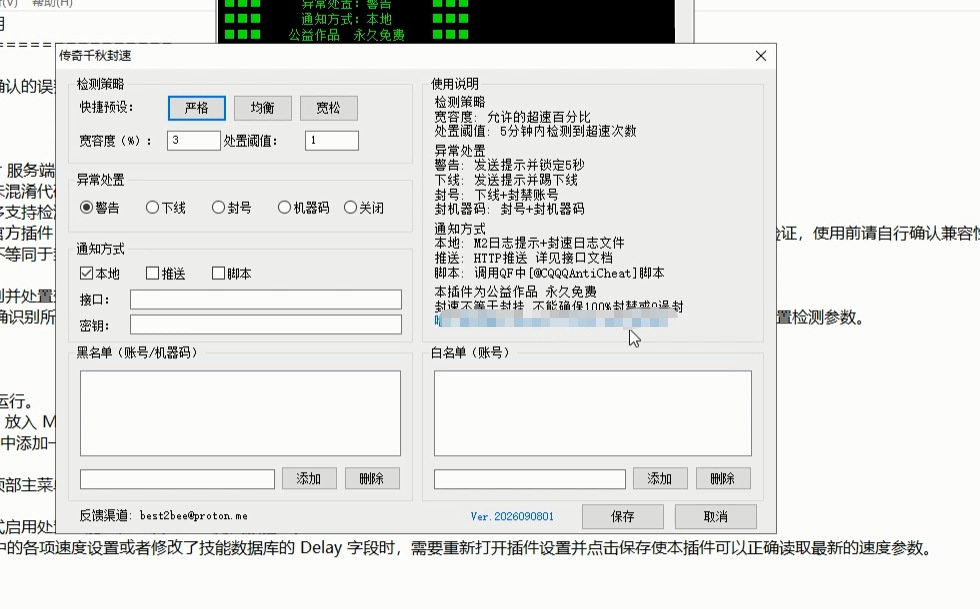Click the text '封号: 下线+封禁账号'
This screenshot has width=980, height=609.
pyautogui.click(x=496, y=194)
